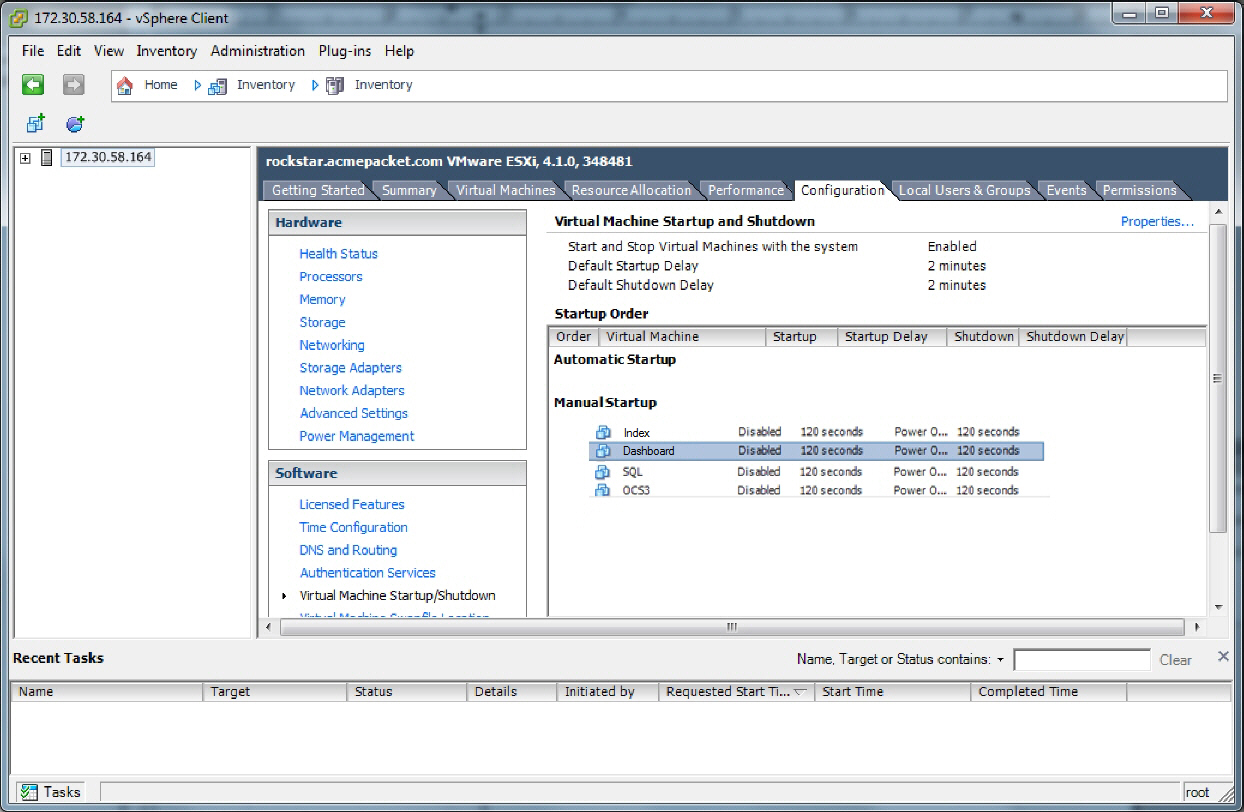
Task: Click the horizontal scrollbar under Configuration pane
Action: 732,627
